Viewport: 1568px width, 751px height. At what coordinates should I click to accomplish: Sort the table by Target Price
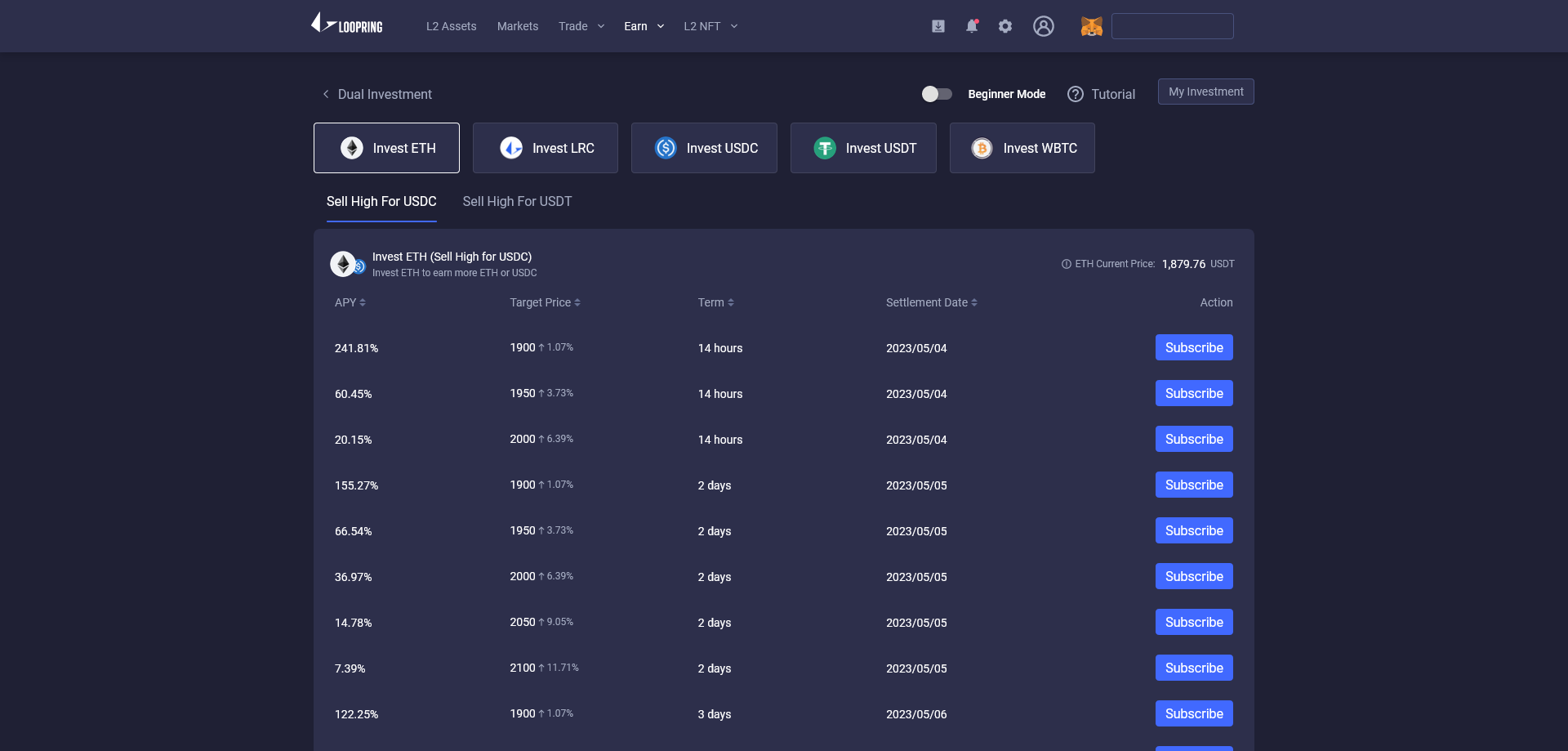(545, 302)
